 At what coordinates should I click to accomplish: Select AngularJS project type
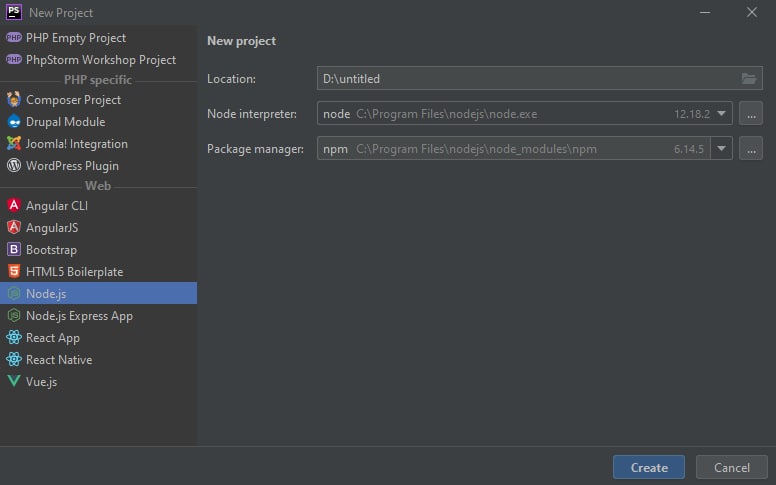(98, 227)
